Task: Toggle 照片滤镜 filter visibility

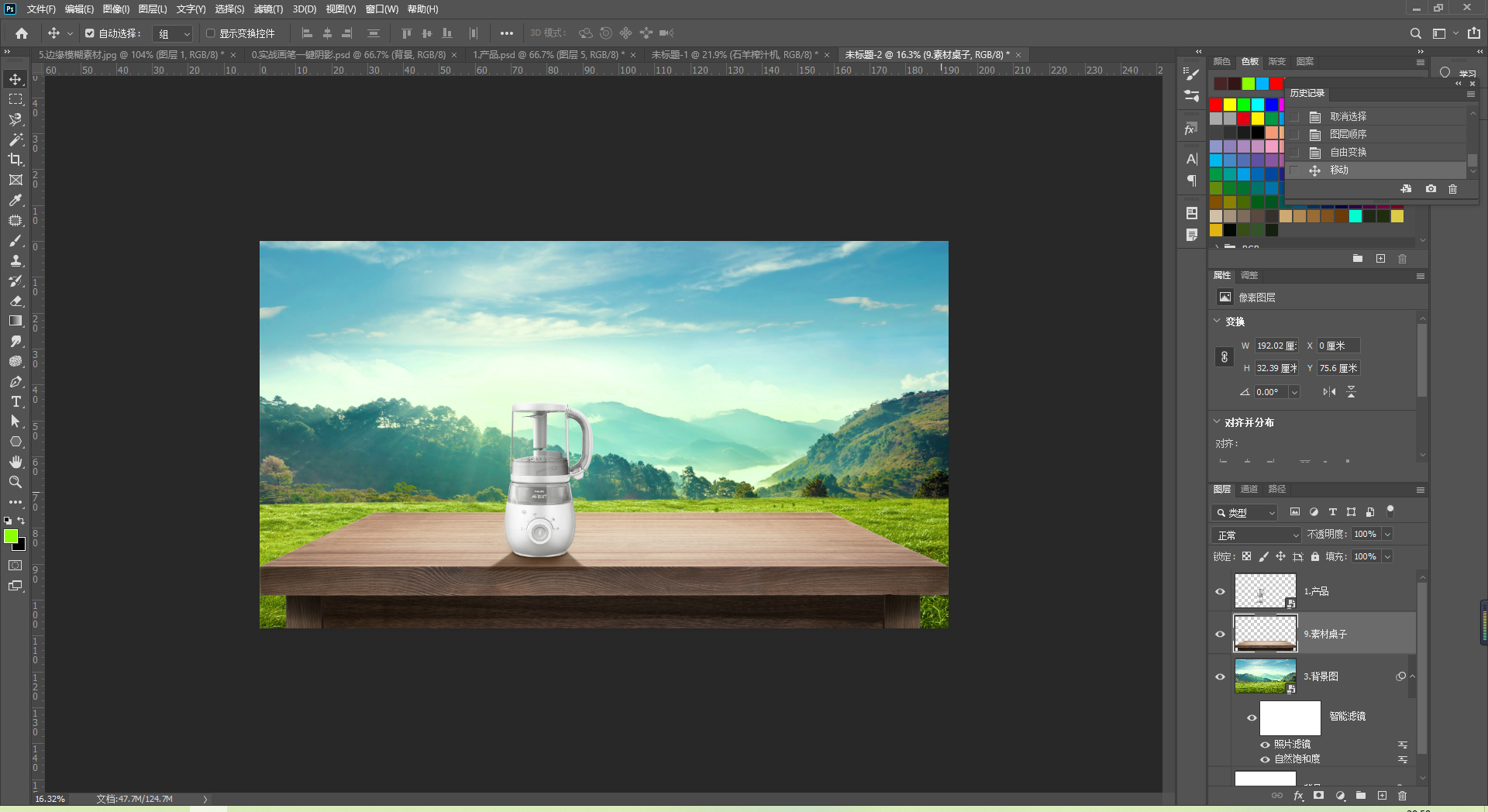Action: point(1265,745)
